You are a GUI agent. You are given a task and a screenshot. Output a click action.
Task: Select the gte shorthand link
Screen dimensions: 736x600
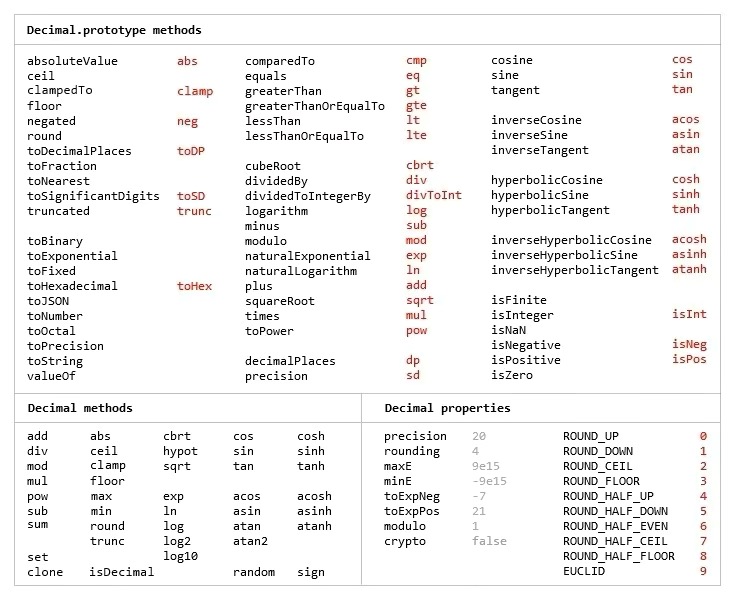[x=416, y=106]
